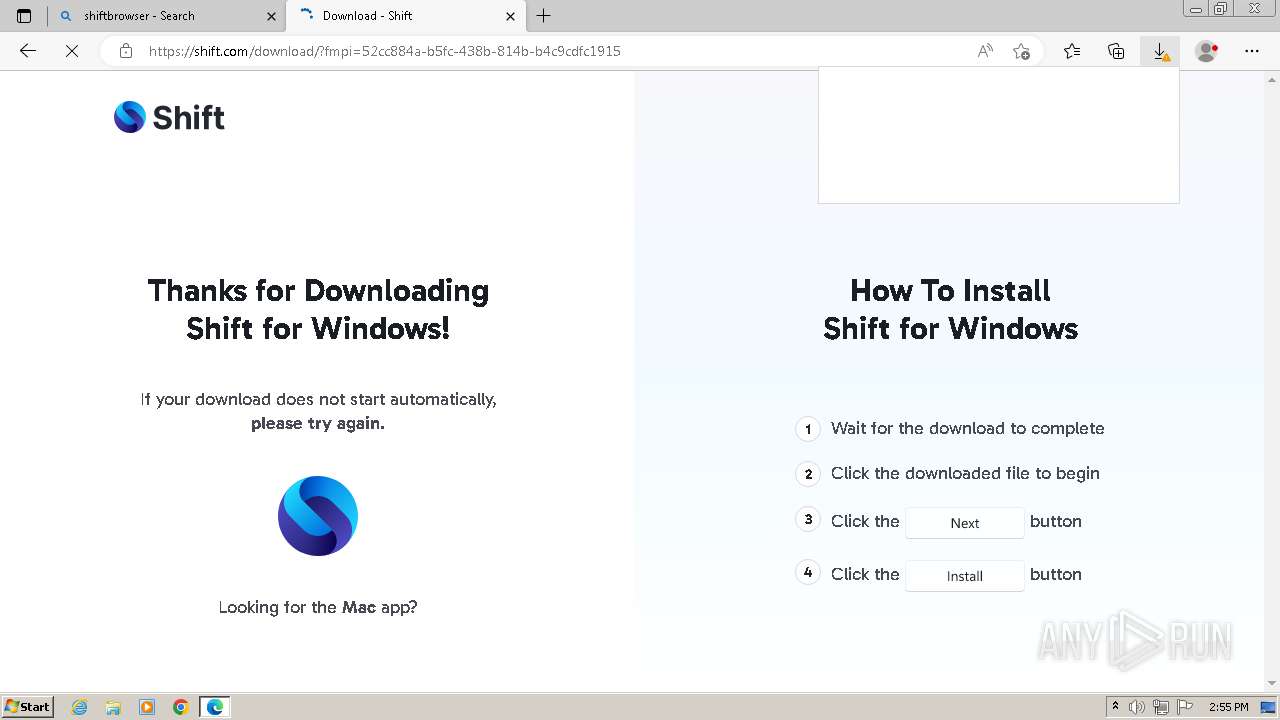
Task: Toggle the Downloads flyout button
Action: pyautogui.click(x=1160, y=51)
